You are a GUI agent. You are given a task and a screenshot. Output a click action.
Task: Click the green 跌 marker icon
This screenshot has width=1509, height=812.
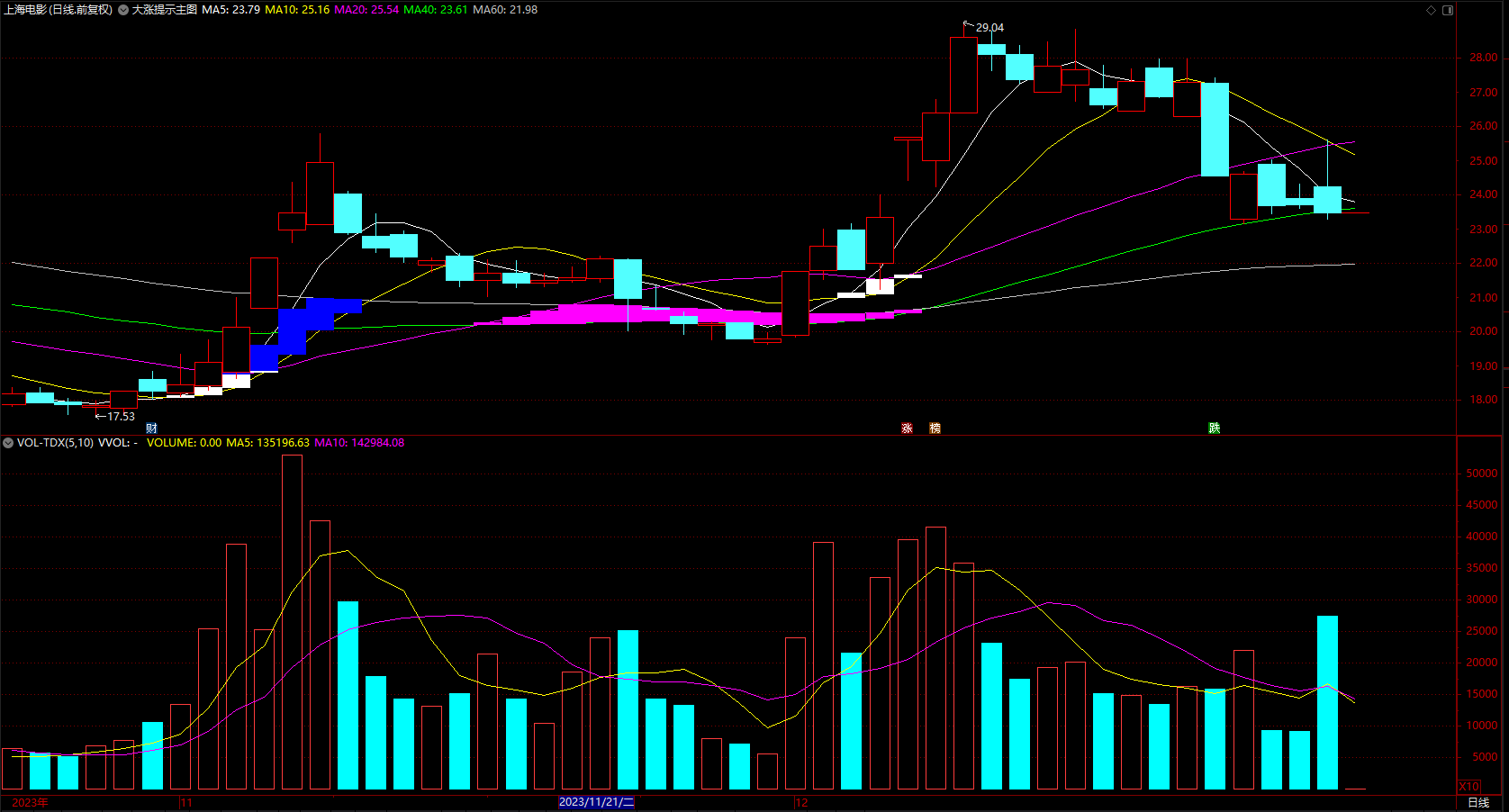[1214, 429]
